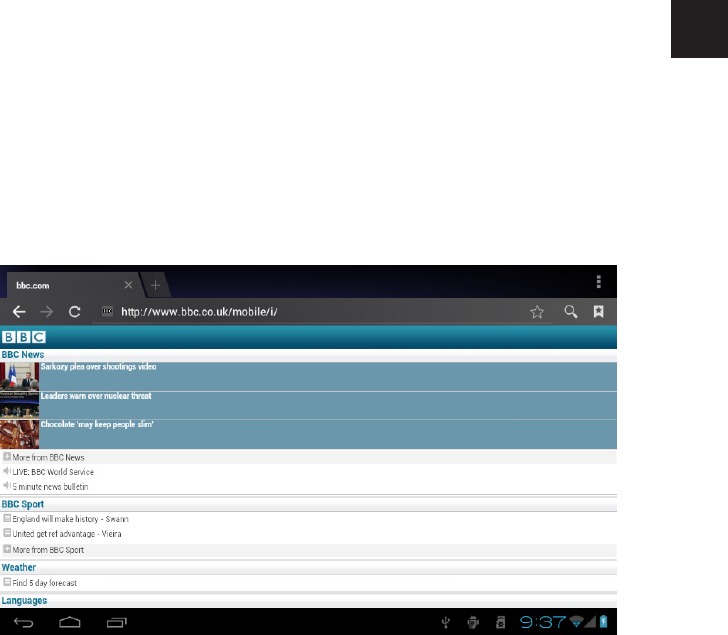Screen dimensions: 728x635
Task: Click the nuclear threat story thumbnail
Action: click(x=20, y=405)
